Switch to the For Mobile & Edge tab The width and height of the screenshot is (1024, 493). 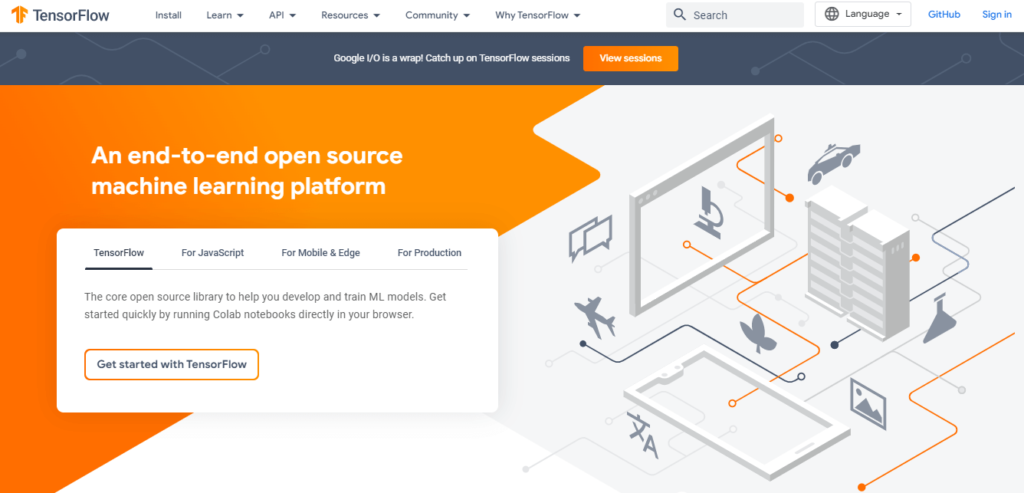(x=321, y=253)
